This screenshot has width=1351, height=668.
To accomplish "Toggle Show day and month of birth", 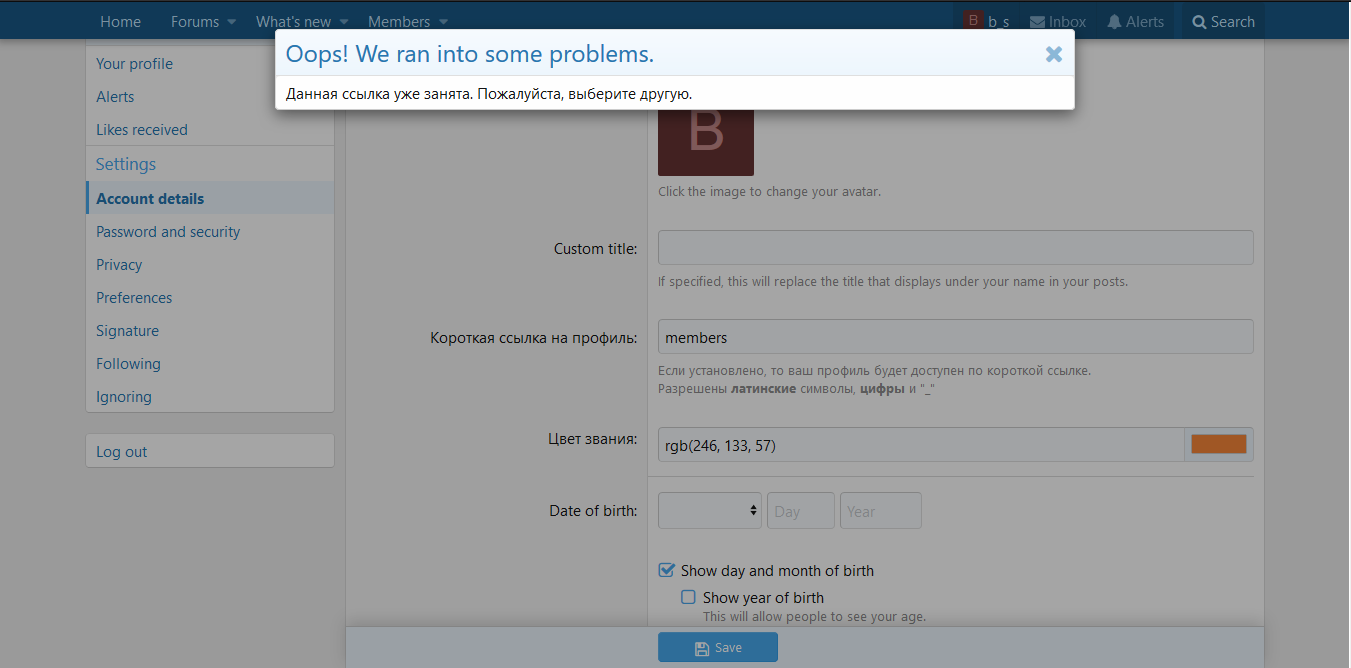I will [x=667, y=570].
